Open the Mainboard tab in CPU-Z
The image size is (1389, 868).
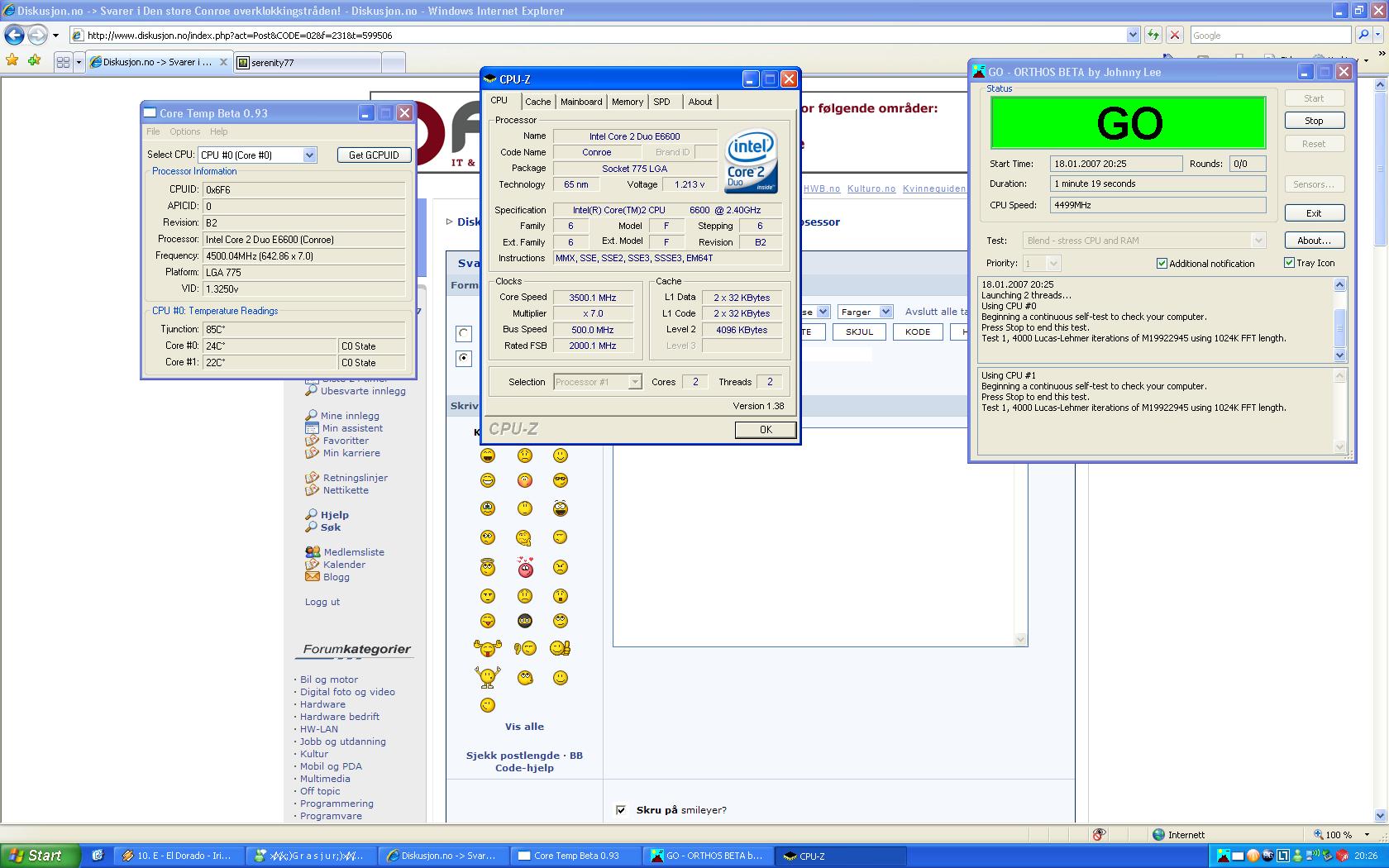pos(581,102)
